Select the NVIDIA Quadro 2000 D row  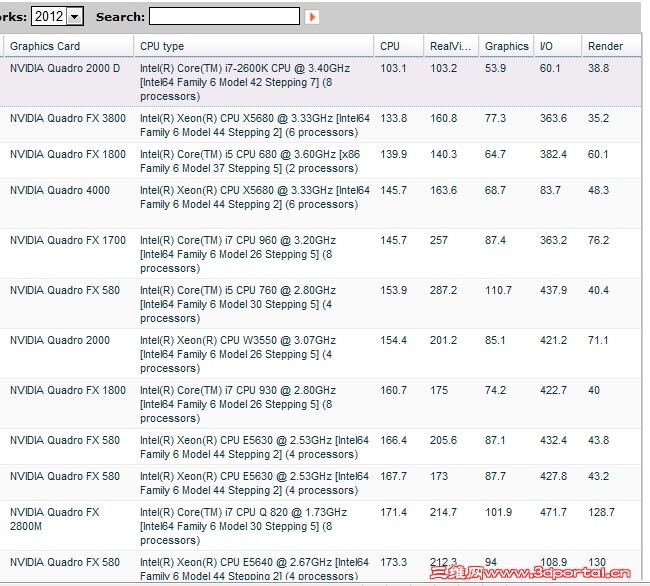(x=320, y=82)
